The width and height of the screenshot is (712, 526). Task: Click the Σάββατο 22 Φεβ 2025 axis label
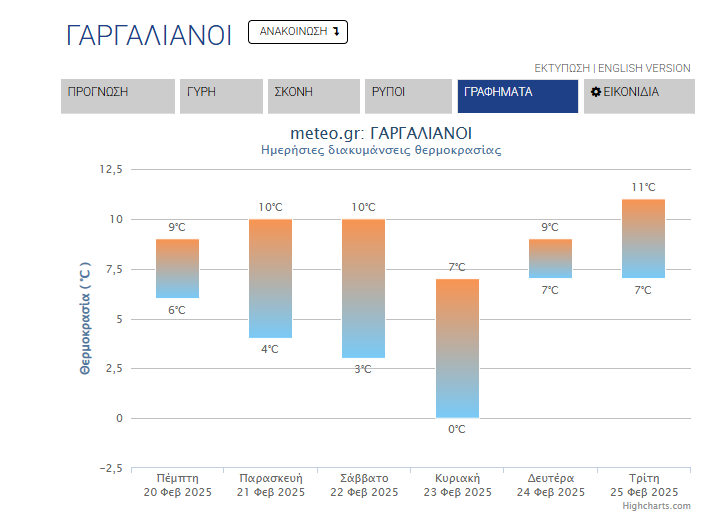click(x=364, y=485)
